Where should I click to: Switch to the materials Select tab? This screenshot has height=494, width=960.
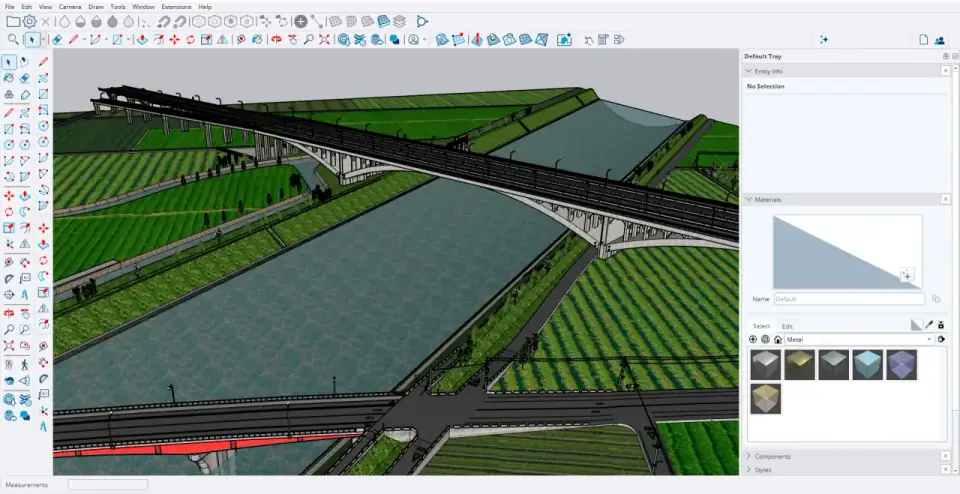[761, 326]
